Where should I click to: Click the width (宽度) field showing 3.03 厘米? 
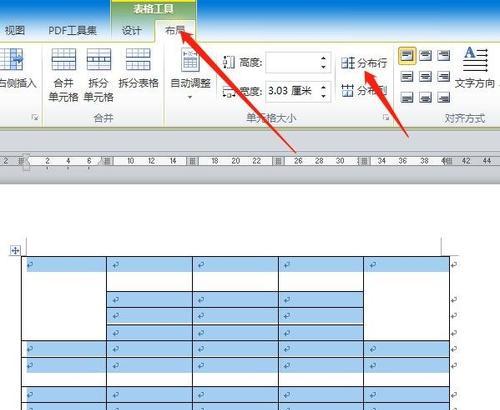[293, 91]
